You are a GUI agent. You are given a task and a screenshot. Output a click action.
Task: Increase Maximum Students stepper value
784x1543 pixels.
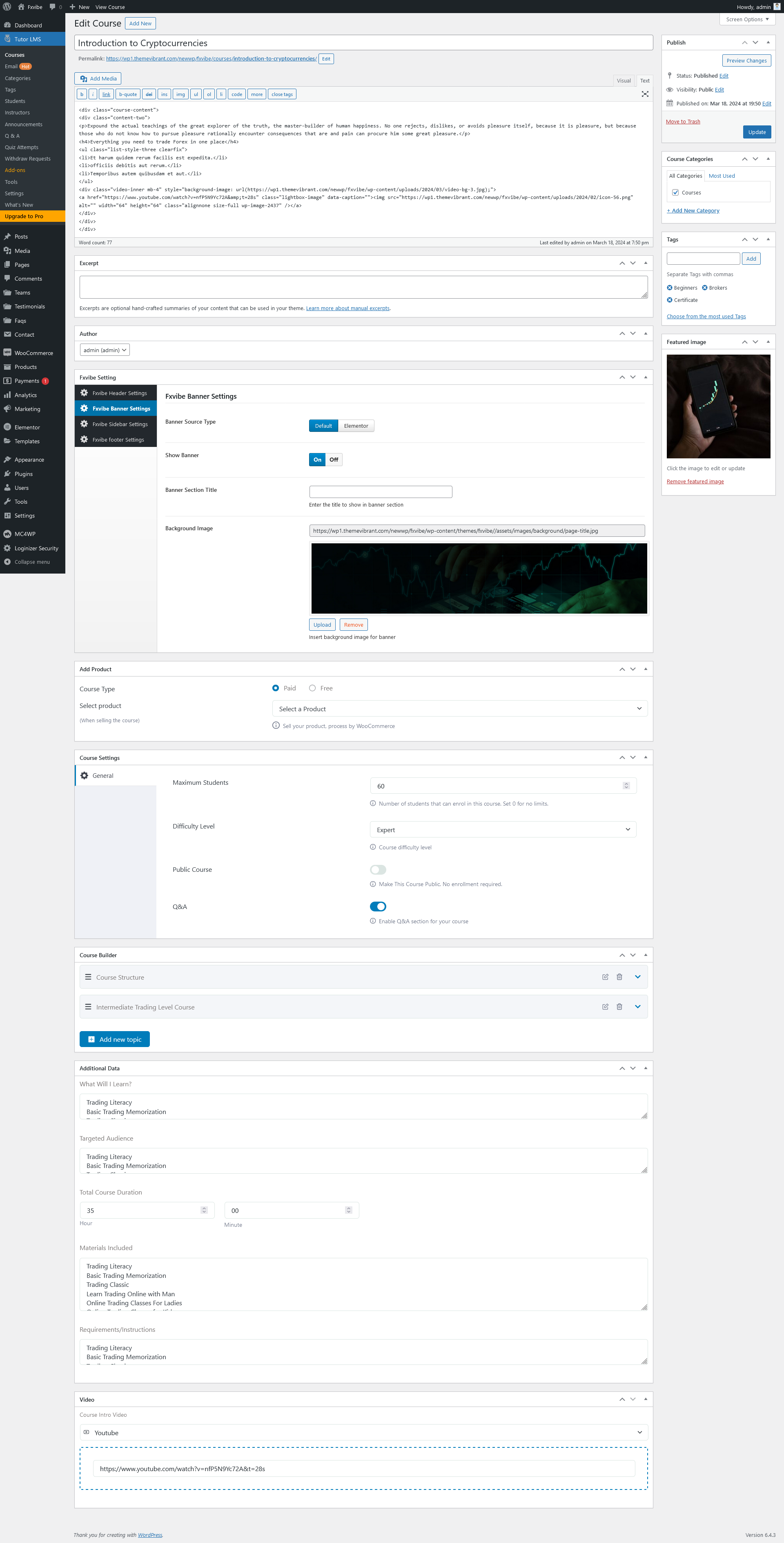(626, 784)
